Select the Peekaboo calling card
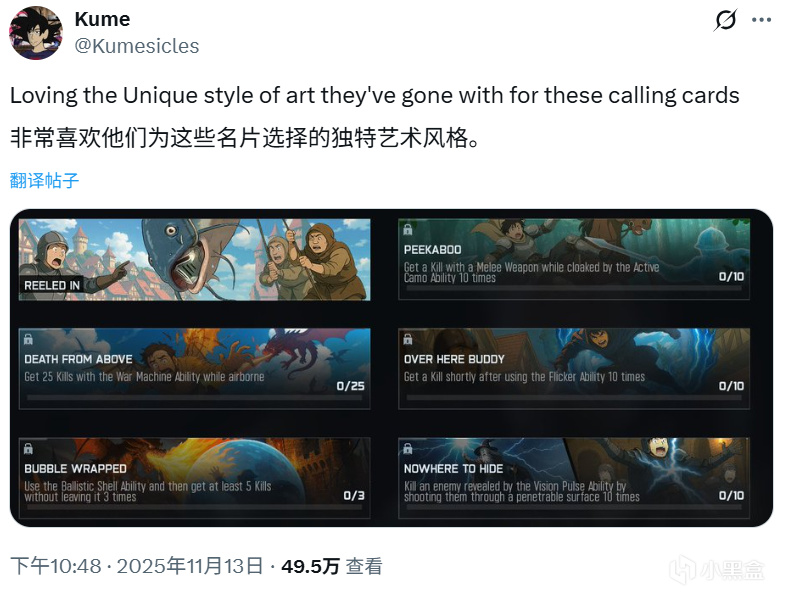This screenshot has height=600, width=787. tap(574, 259)
